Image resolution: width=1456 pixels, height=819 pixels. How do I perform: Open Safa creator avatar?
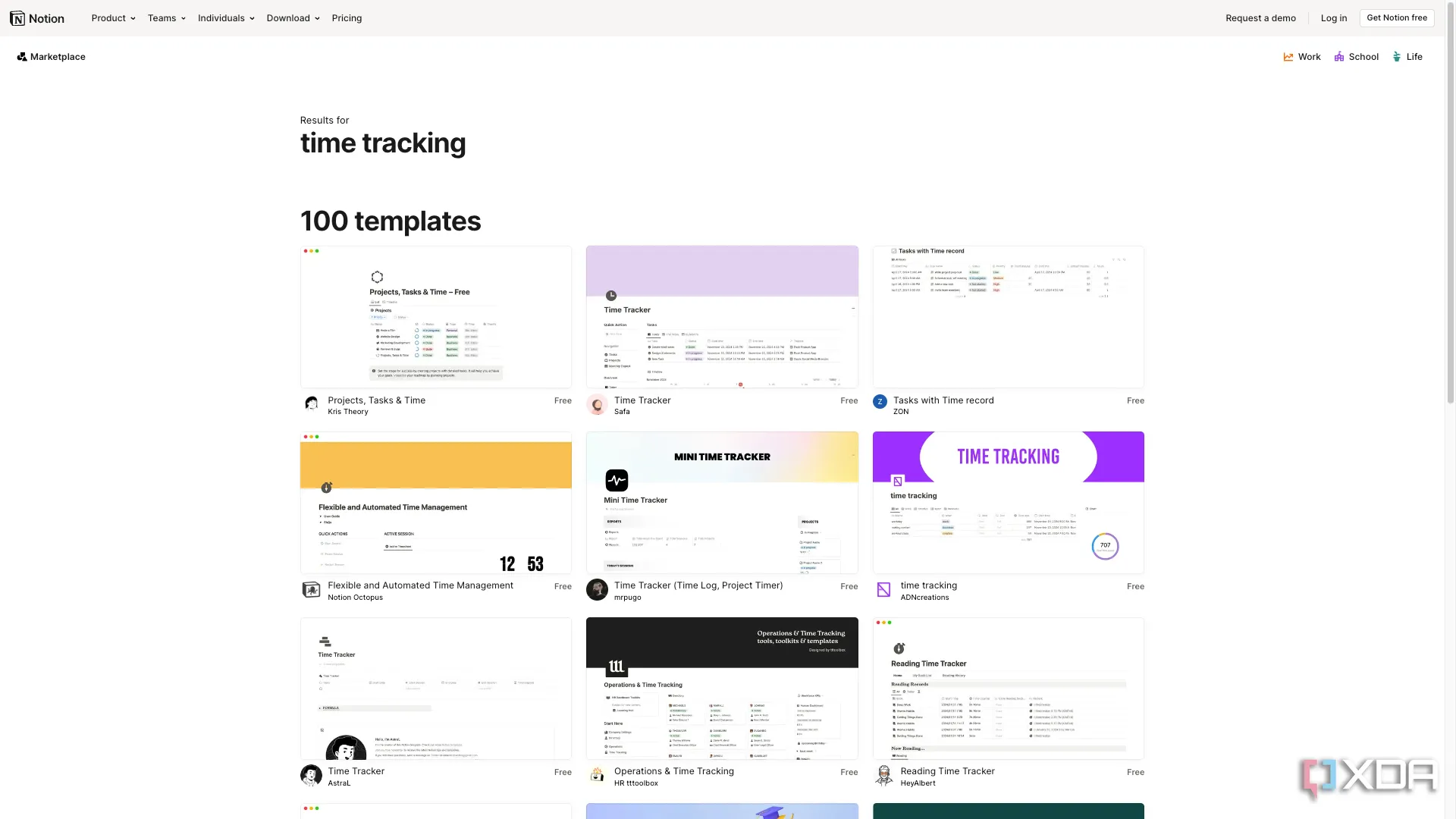(598, 405)
